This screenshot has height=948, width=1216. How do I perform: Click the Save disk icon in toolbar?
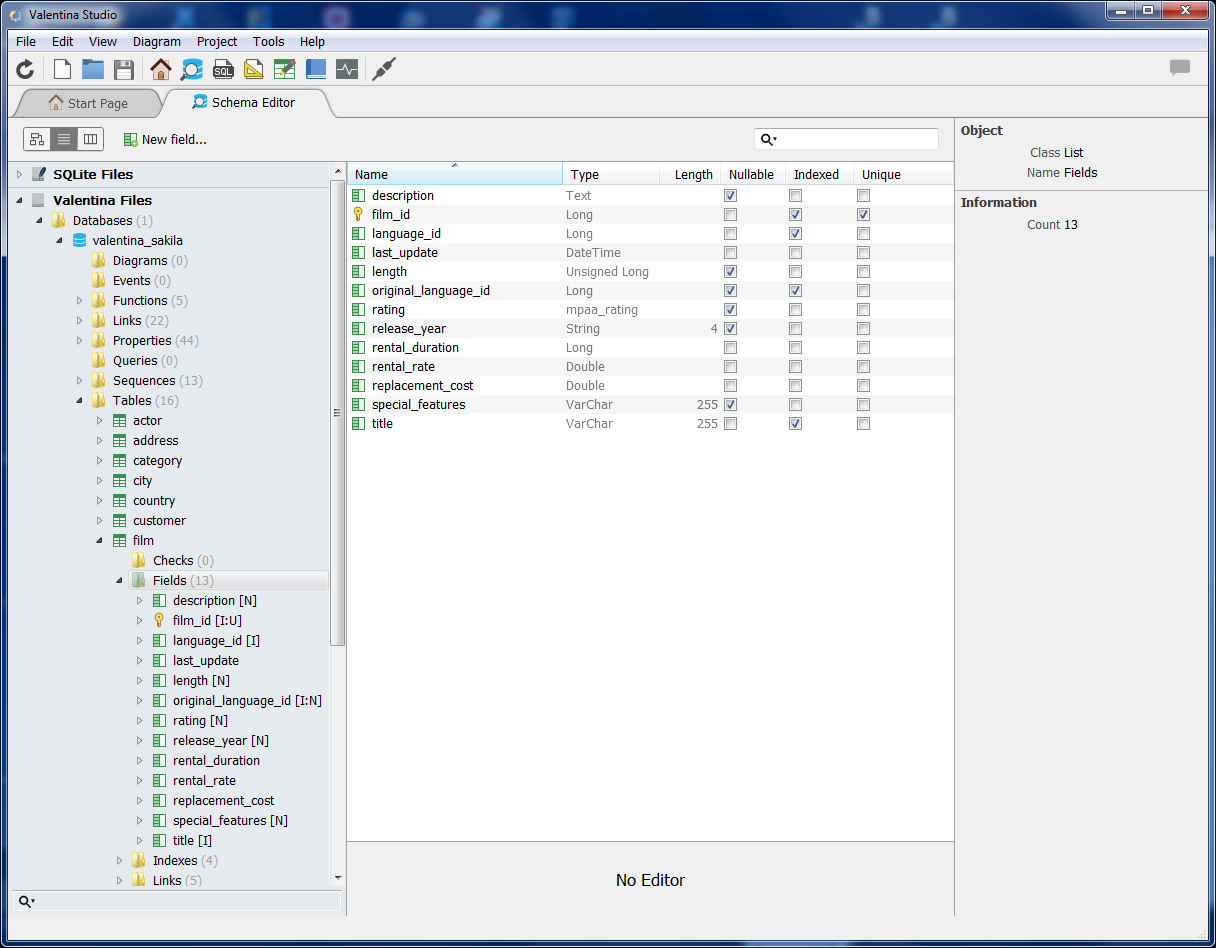tap(124, 69)
